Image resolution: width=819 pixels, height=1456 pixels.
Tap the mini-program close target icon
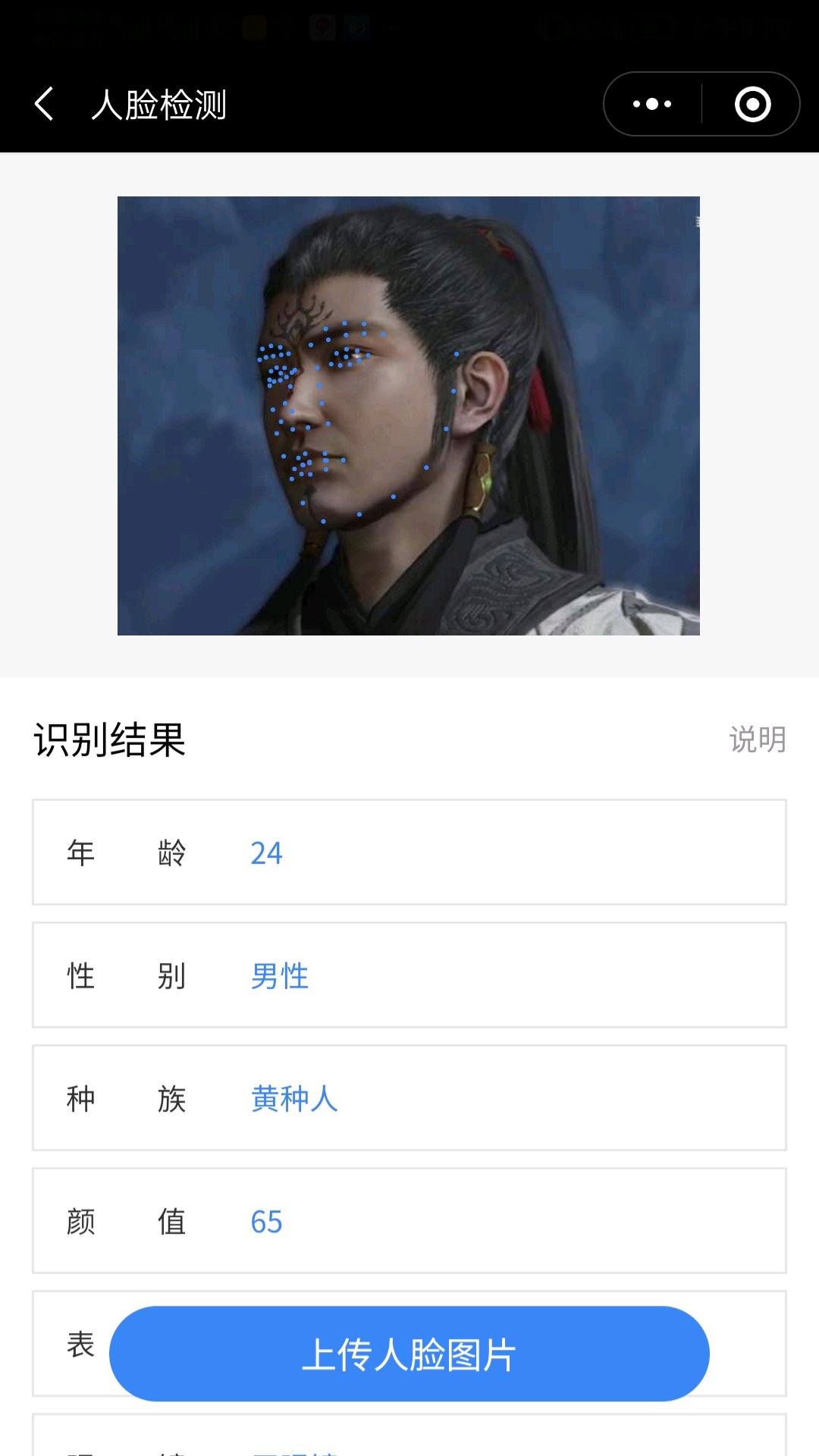[x=752, y=104]
